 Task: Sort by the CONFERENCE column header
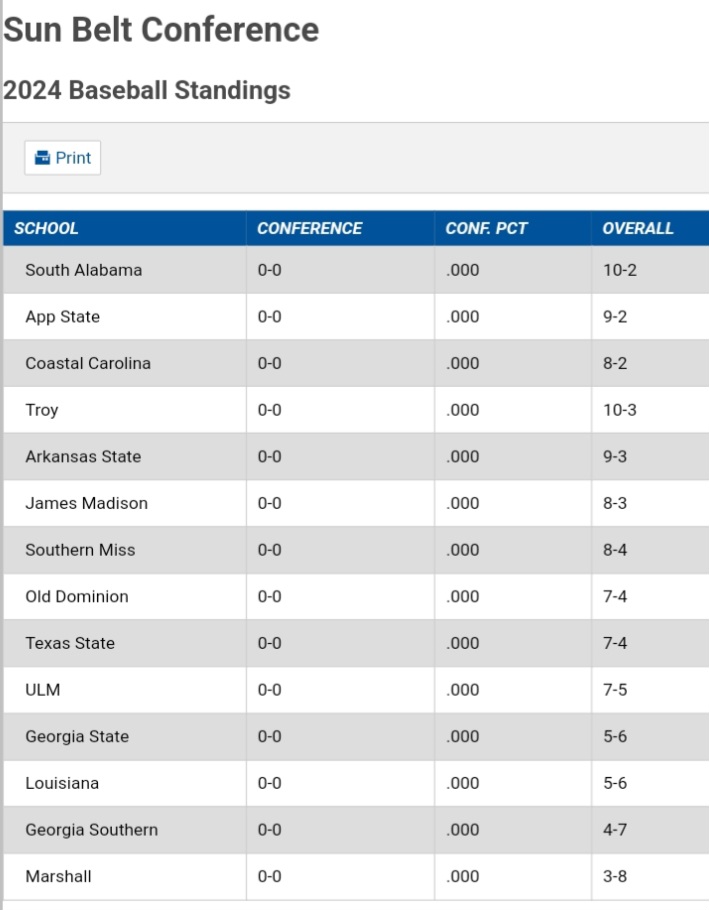coord(309,228)
